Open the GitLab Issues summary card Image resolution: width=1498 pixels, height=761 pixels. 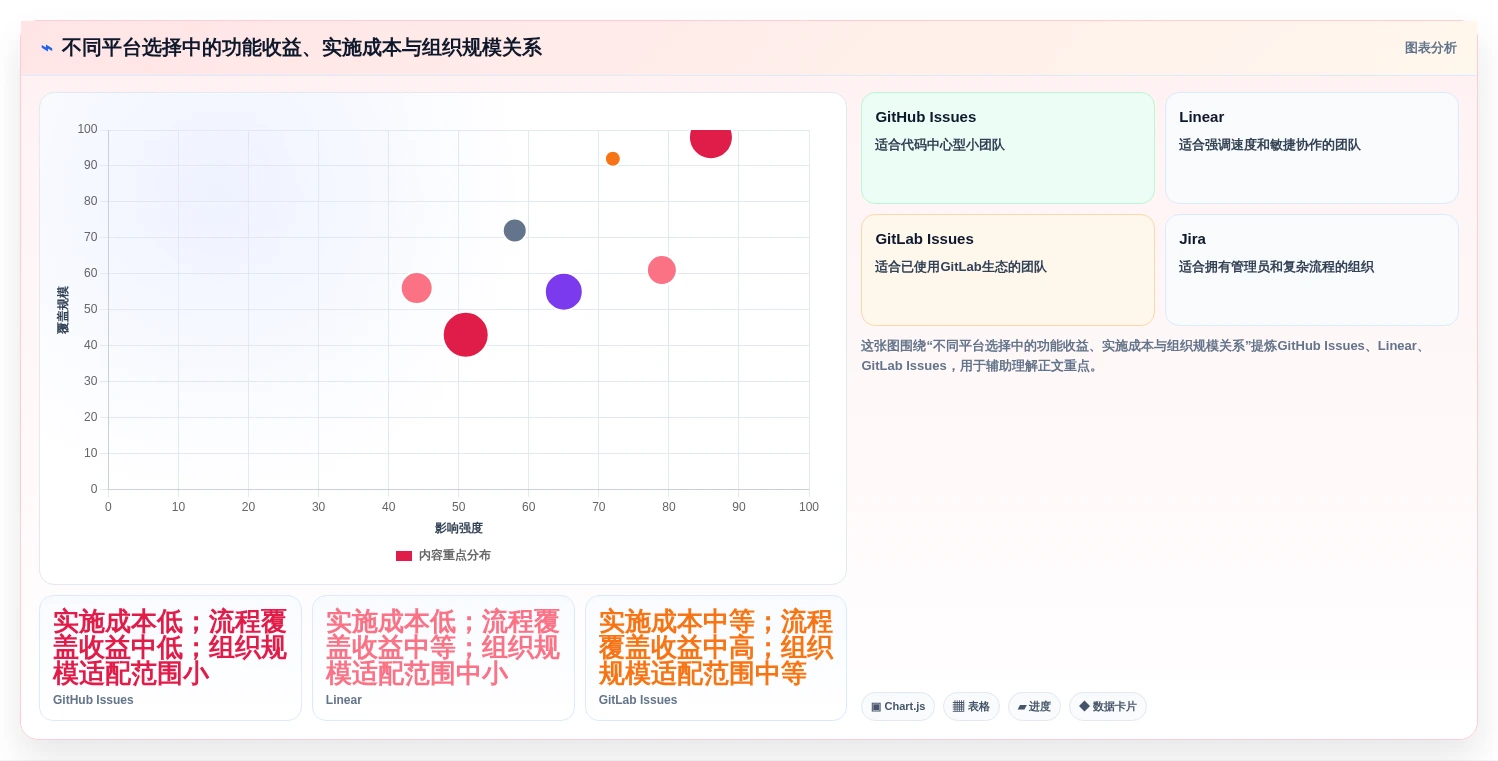tap(1007, 270)
